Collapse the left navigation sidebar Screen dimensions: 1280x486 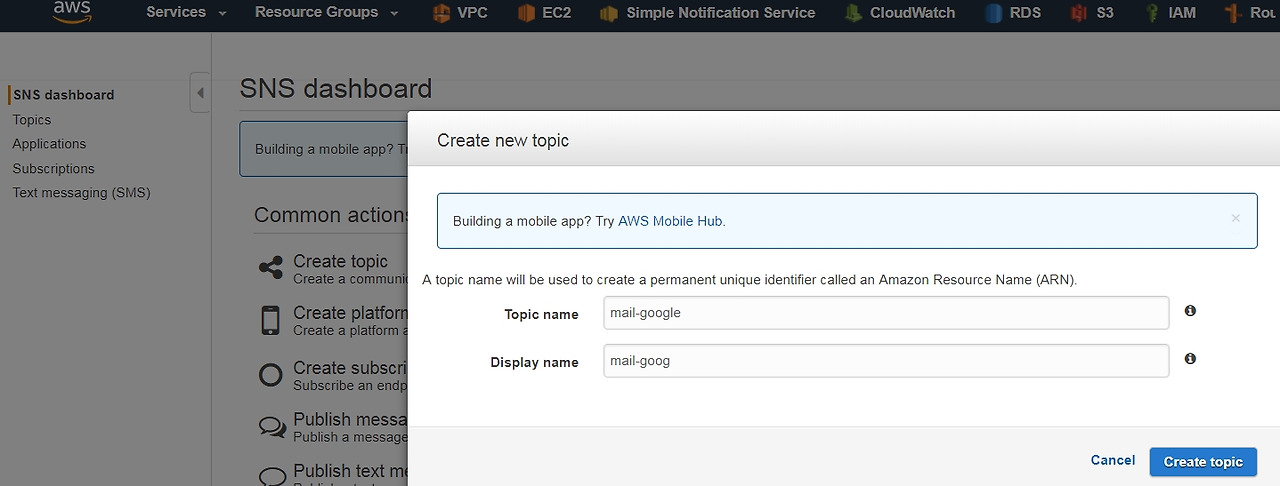point(200,93)
